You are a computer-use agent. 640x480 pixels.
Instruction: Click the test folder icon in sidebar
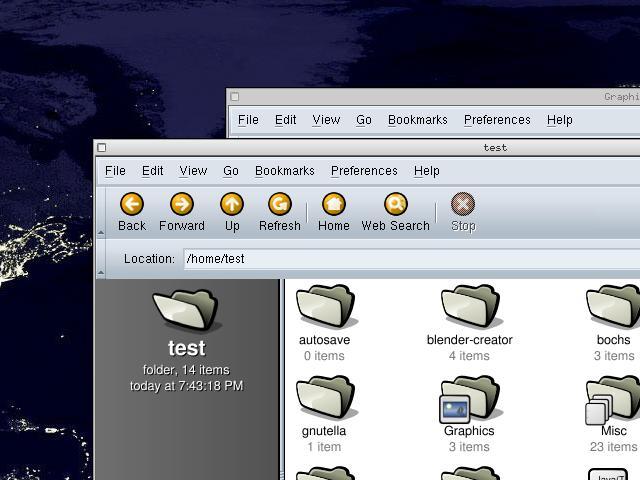coord(187,309)
